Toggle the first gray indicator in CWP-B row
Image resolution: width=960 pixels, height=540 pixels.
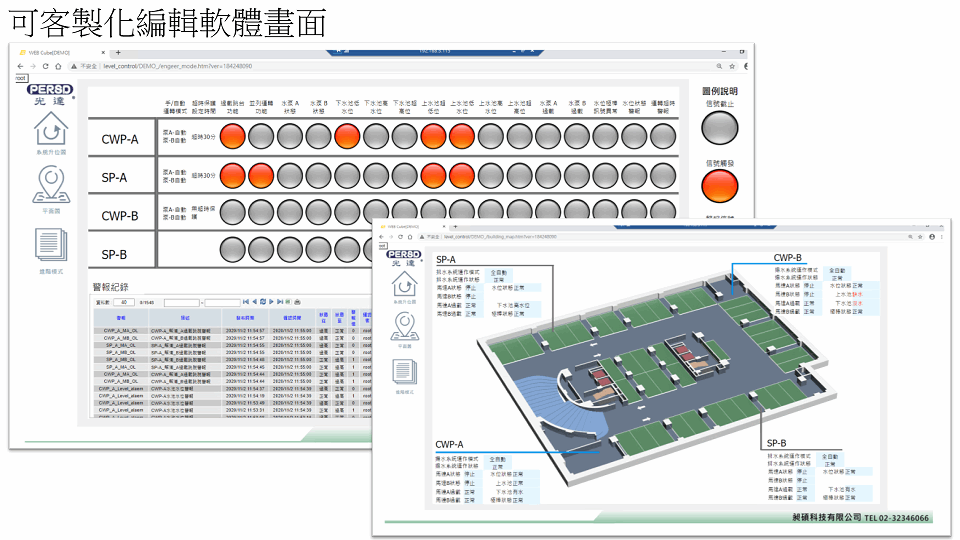232,212
